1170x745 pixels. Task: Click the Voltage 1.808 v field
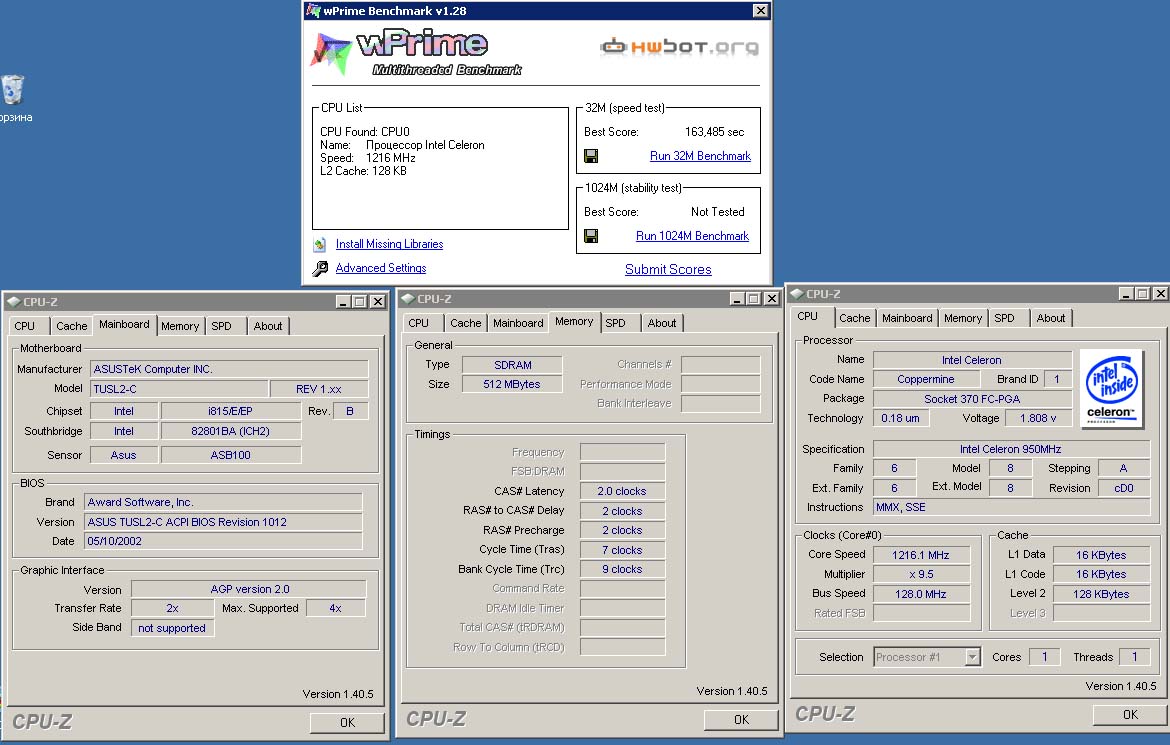pyautogui.click(x=1038, y=418)
